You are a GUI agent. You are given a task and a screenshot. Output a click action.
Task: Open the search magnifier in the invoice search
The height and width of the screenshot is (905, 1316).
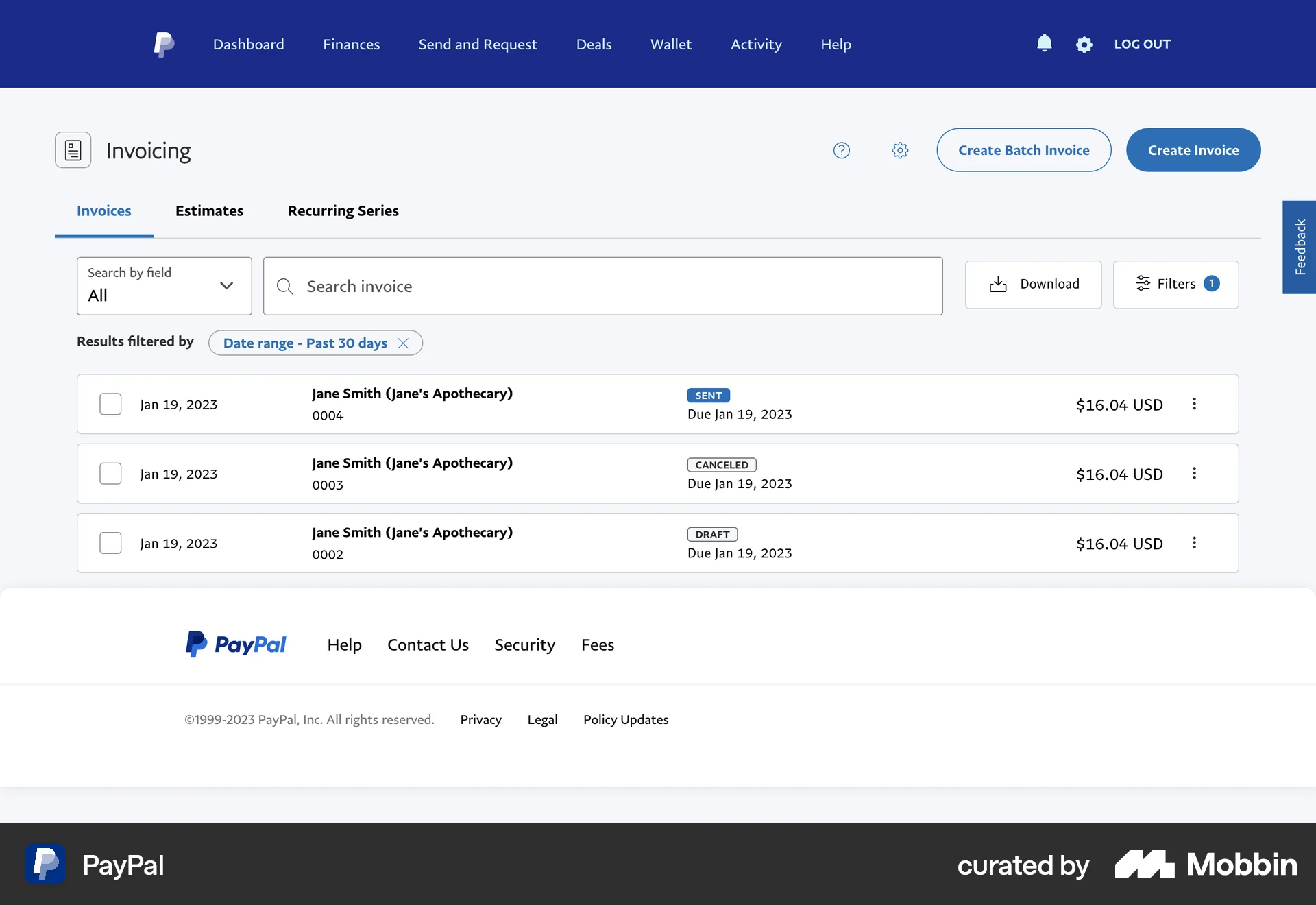click(284, 286)
